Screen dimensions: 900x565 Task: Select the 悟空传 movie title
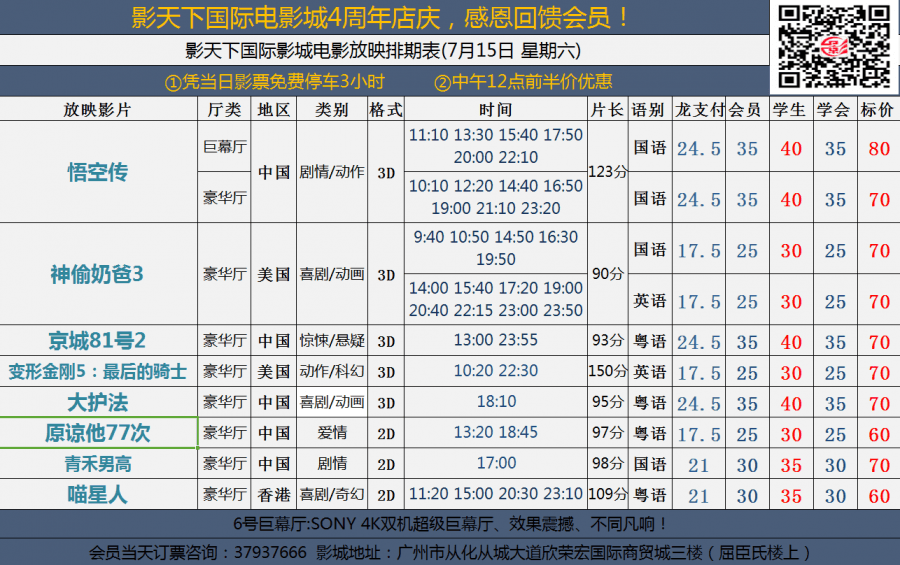coord(98,172)
